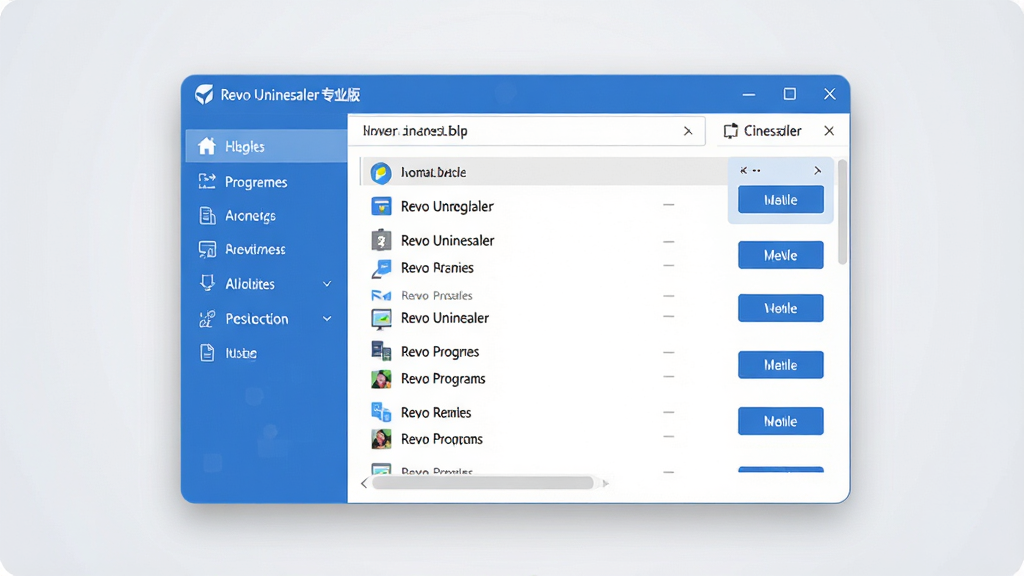Click the Revo Rranies app icon
Viewport: 1024px width, 576px height.
pyautogui.click(x=381, y=268)
